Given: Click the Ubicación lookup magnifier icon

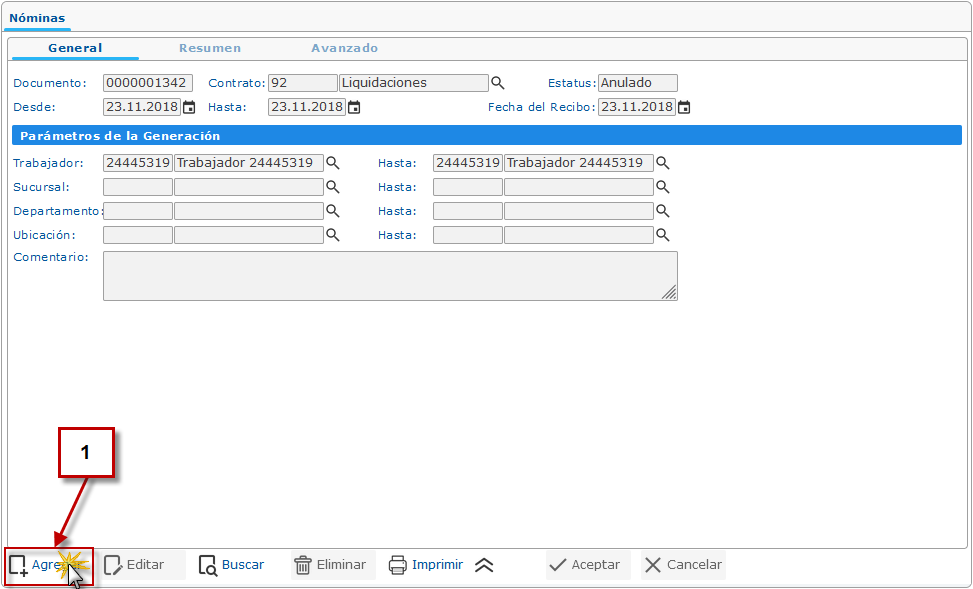Looking at the screenshot, I should pos(333,235).
